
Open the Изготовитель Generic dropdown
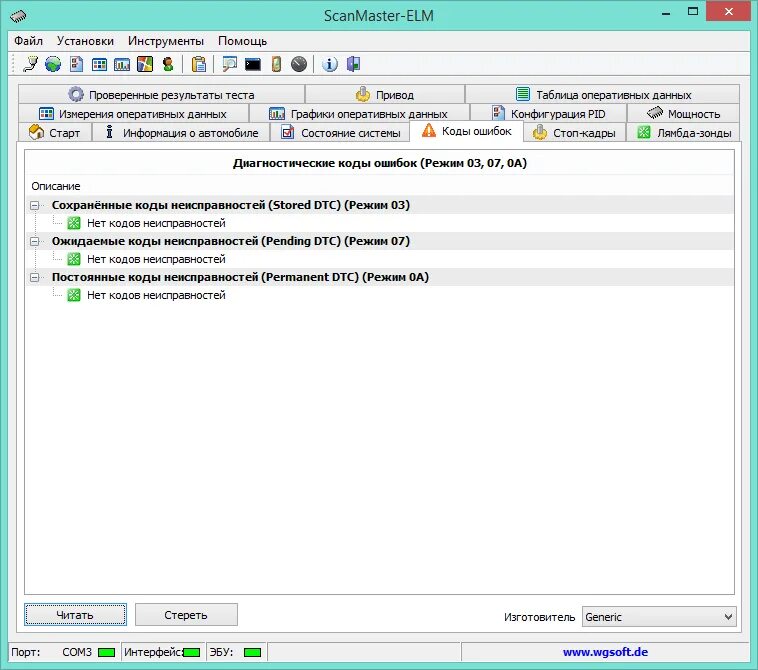[659, 617]
